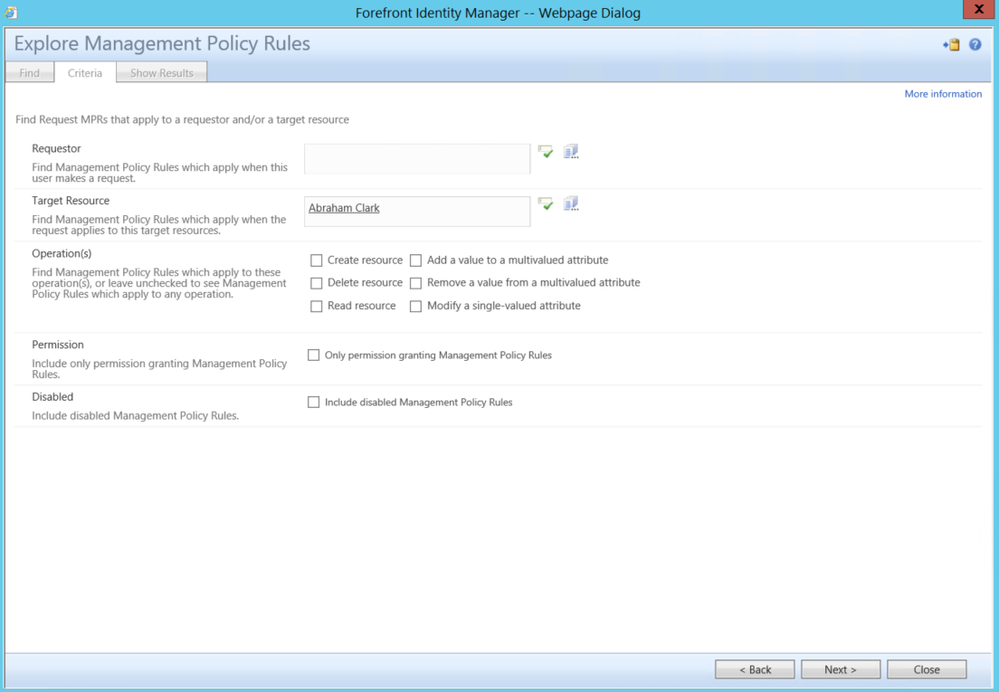Validate the Target Resource with the checkmark icon
The width and height of the screenshot is (999, 692).
tap(545, 204)
